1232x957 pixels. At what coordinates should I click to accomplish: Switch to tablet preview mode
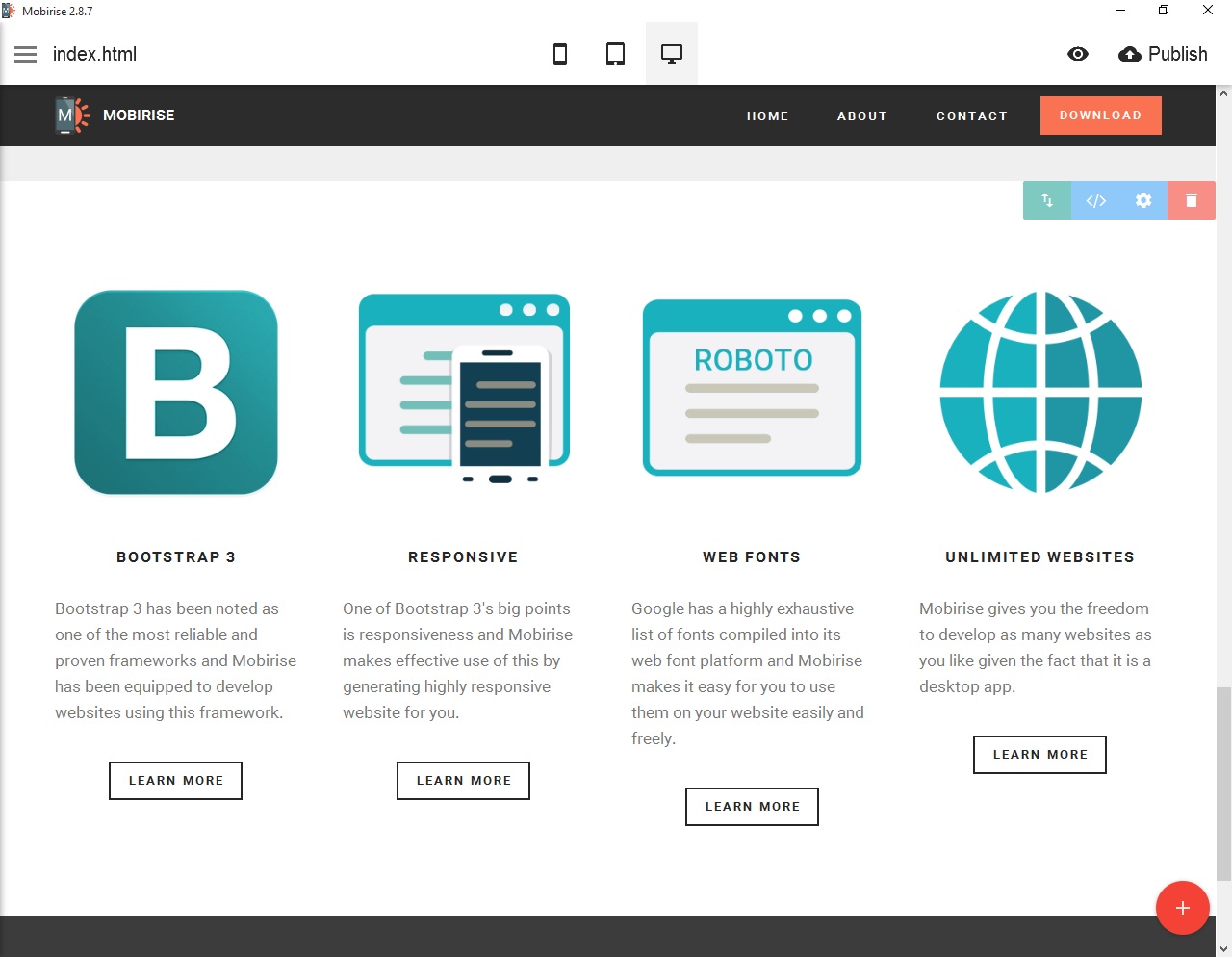pos(615,54)
